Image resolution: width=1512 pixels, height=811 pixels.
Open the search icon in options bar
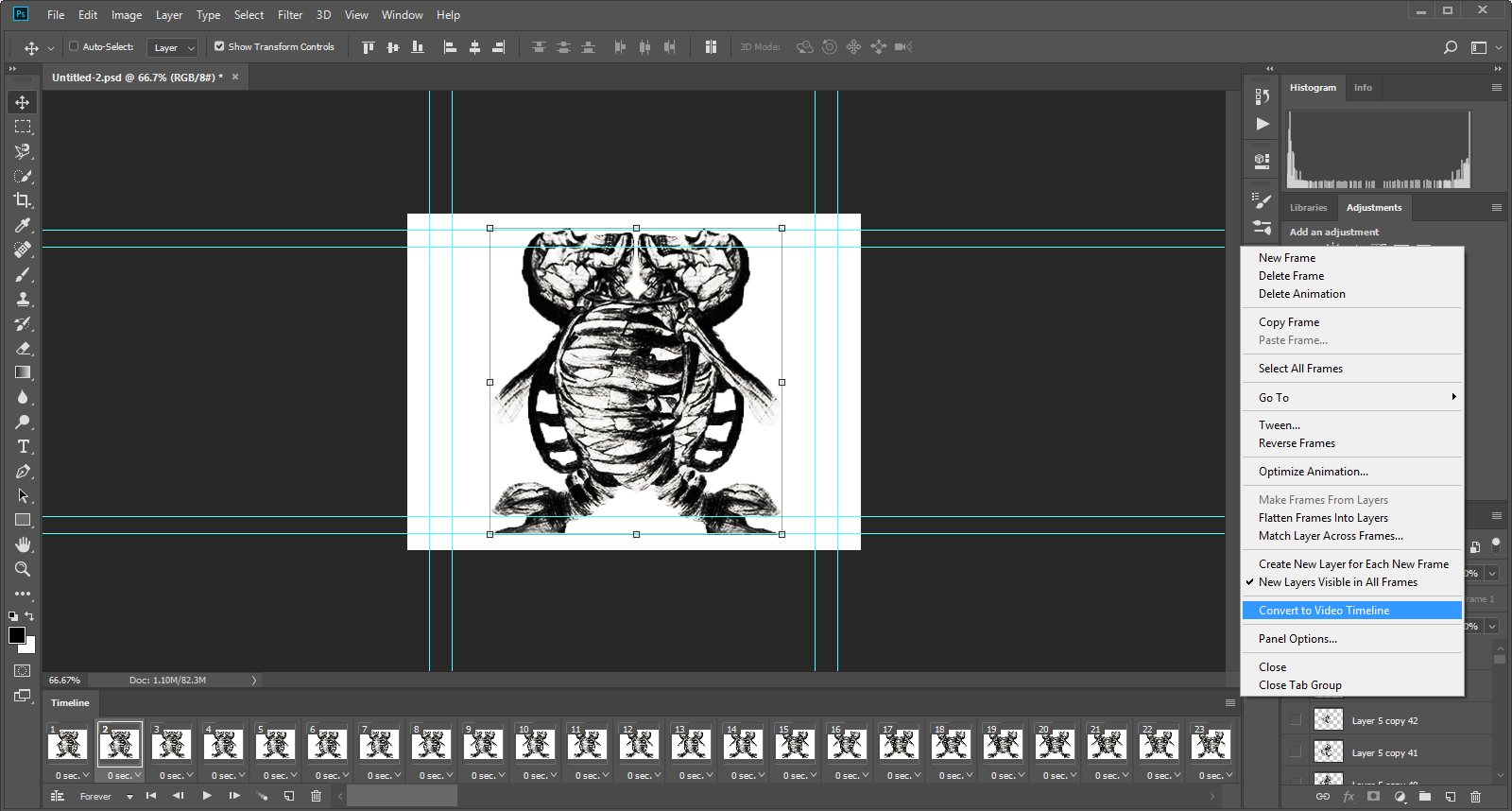[x=1451, y=47]
